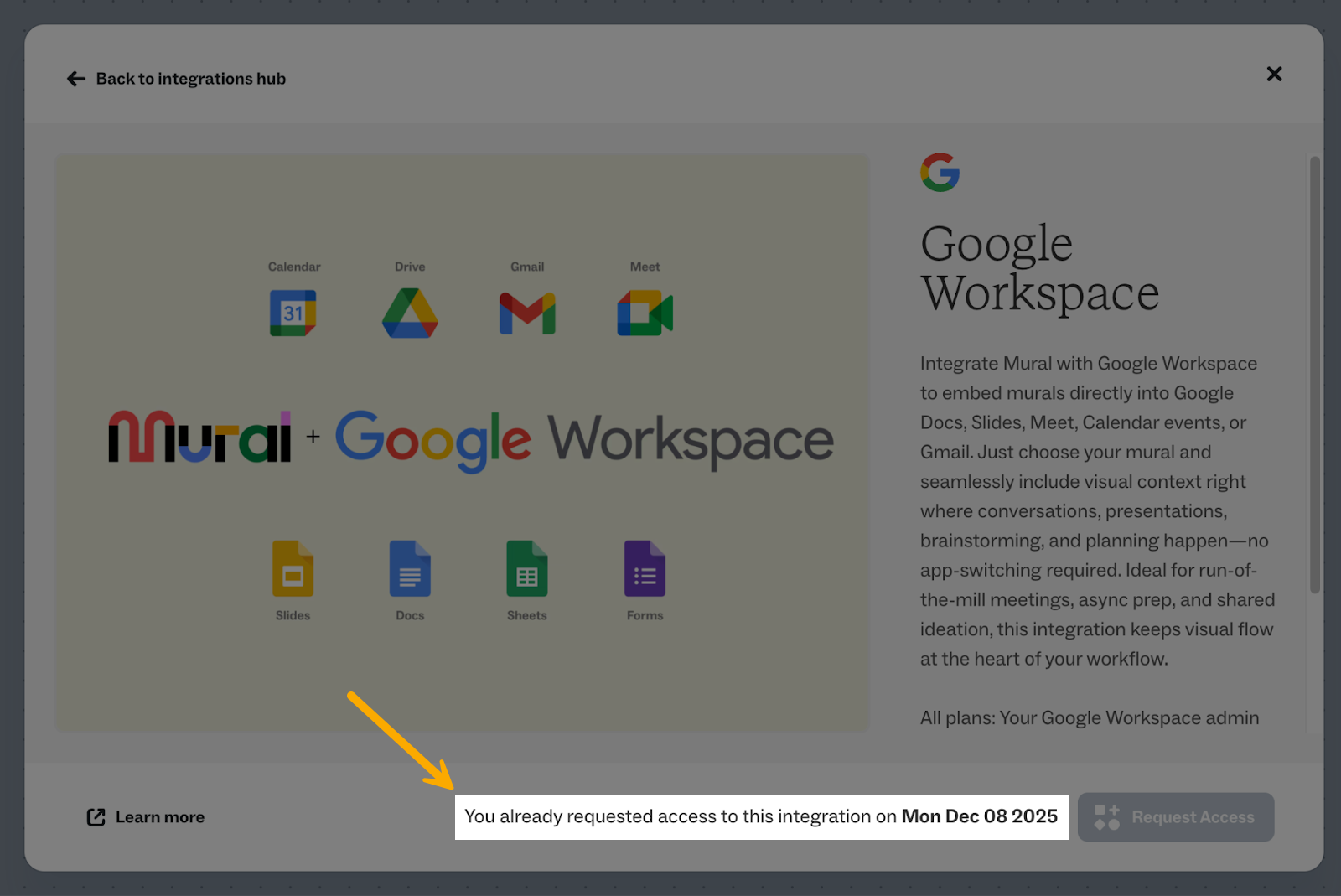The height and width of the screenshot is (896, 1341).
Task: Click the 'Slides' label in banner
Action: [x=293, y=615]
